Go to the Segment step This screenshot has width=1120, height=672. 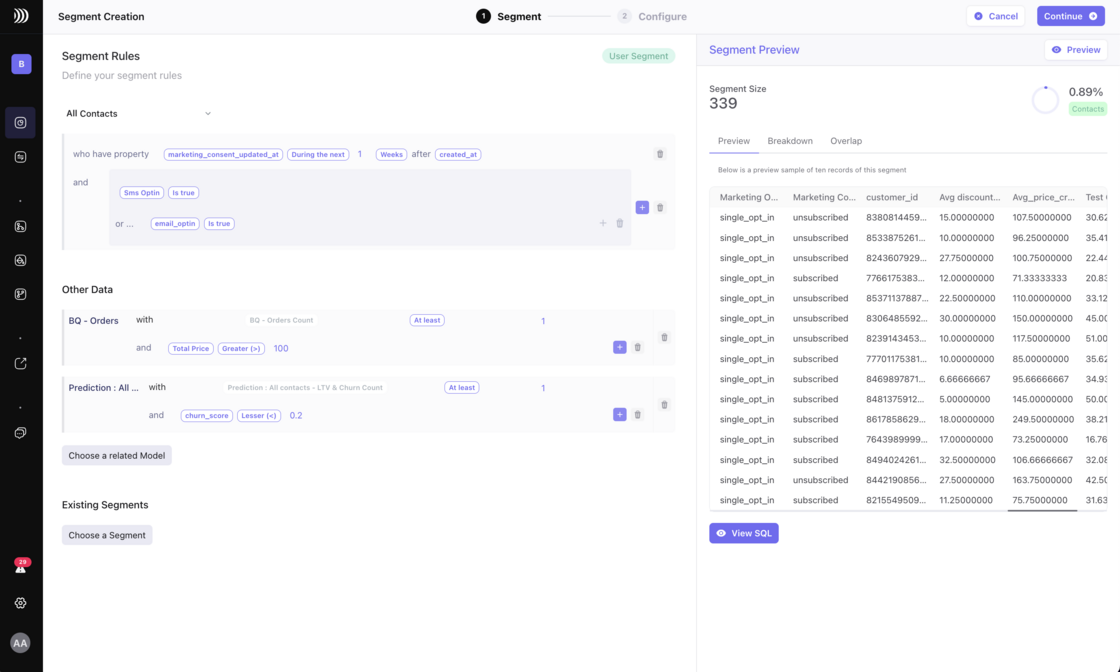pyautogui.click(x=509, y=16)
